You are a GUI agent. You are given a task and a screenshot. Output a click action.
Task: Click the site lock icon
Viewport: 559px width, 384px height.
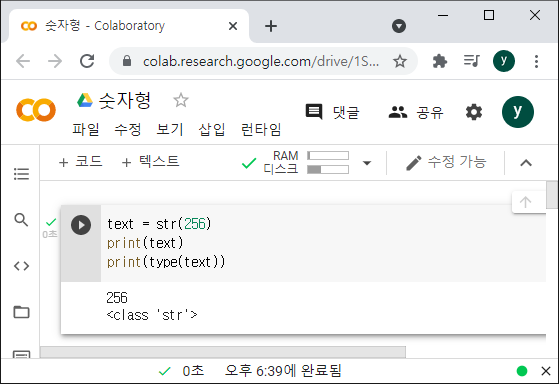tap(127, 61)
